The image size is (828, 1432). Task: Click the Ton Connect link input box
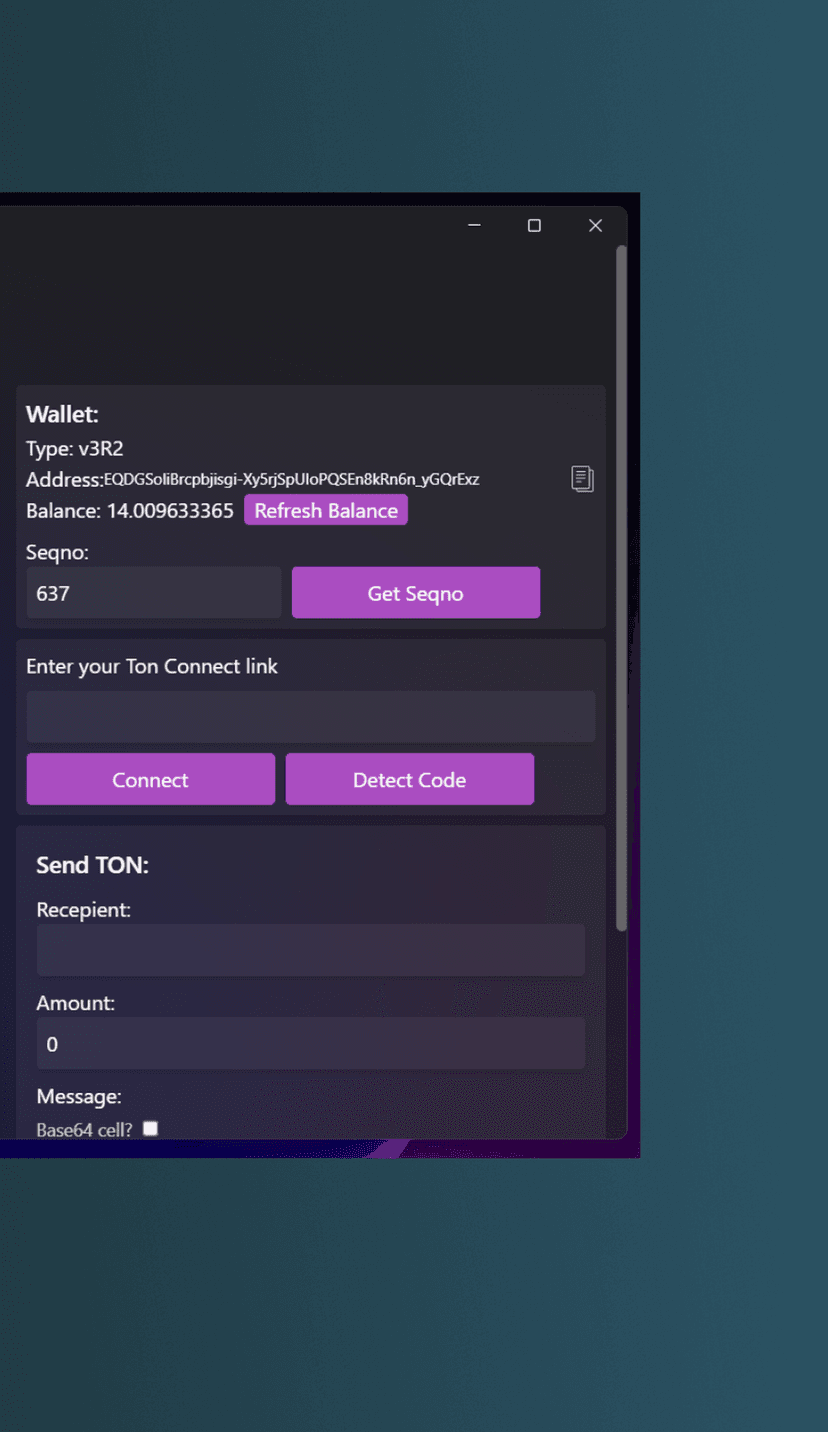[x=310, y=716]
